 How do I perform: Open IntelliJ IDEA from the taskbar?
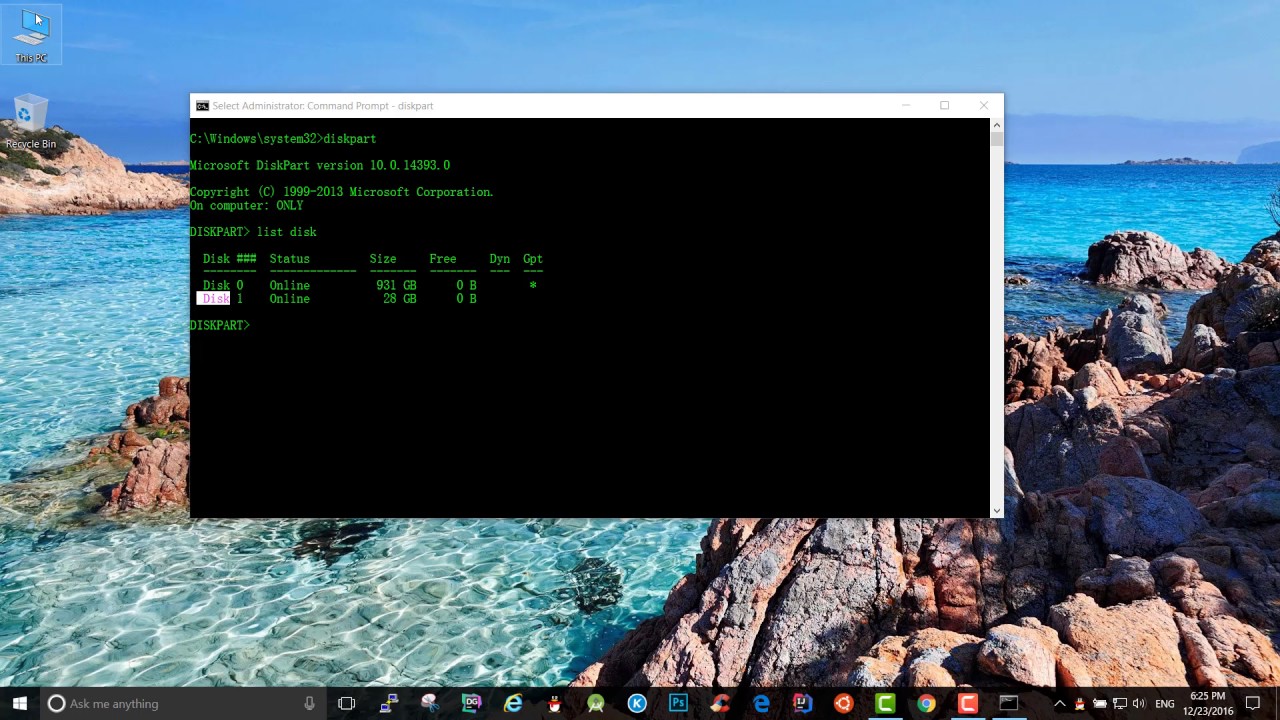point(802,703)
